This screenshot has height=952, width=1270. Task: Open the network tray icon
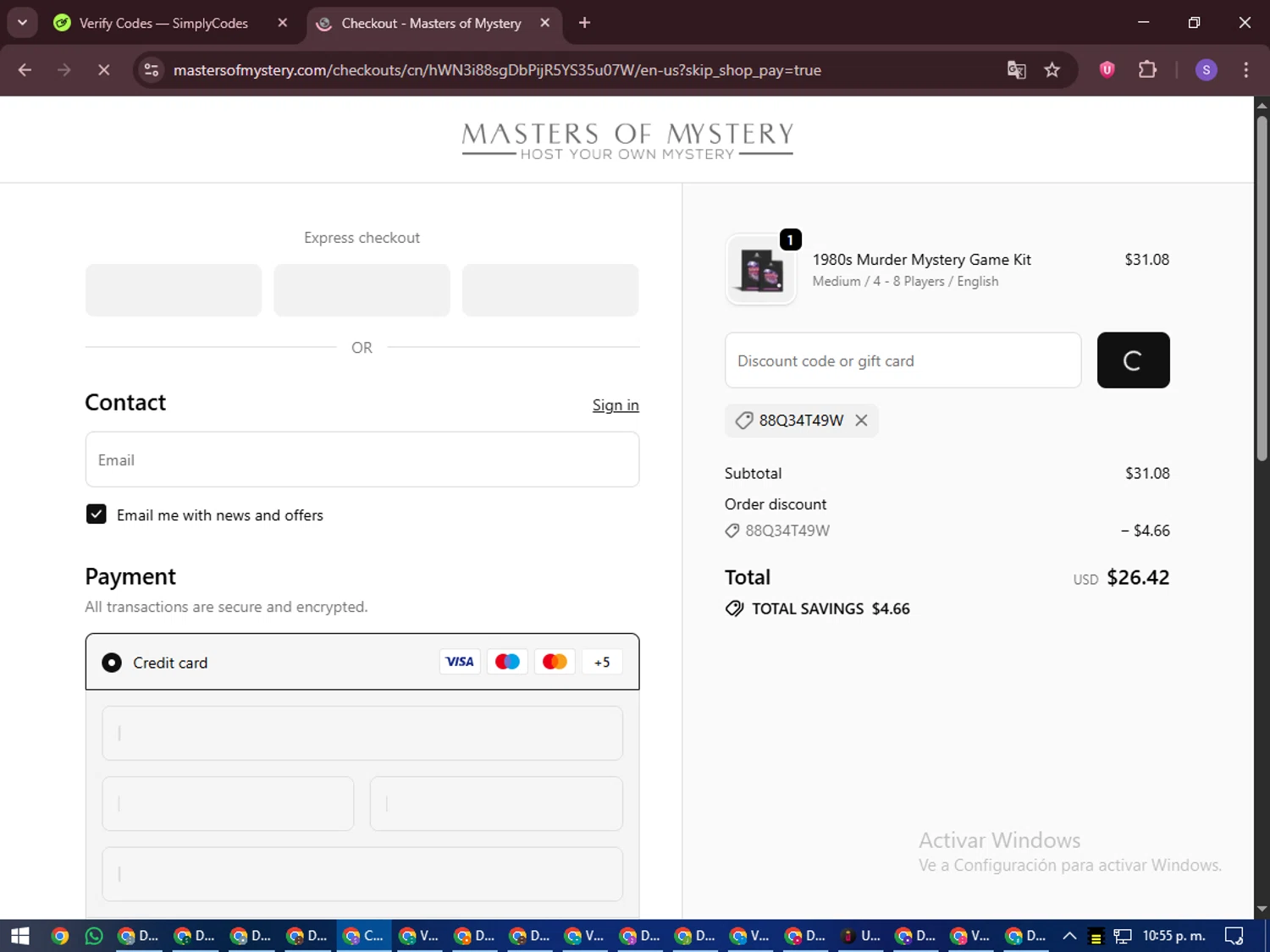1123,936
